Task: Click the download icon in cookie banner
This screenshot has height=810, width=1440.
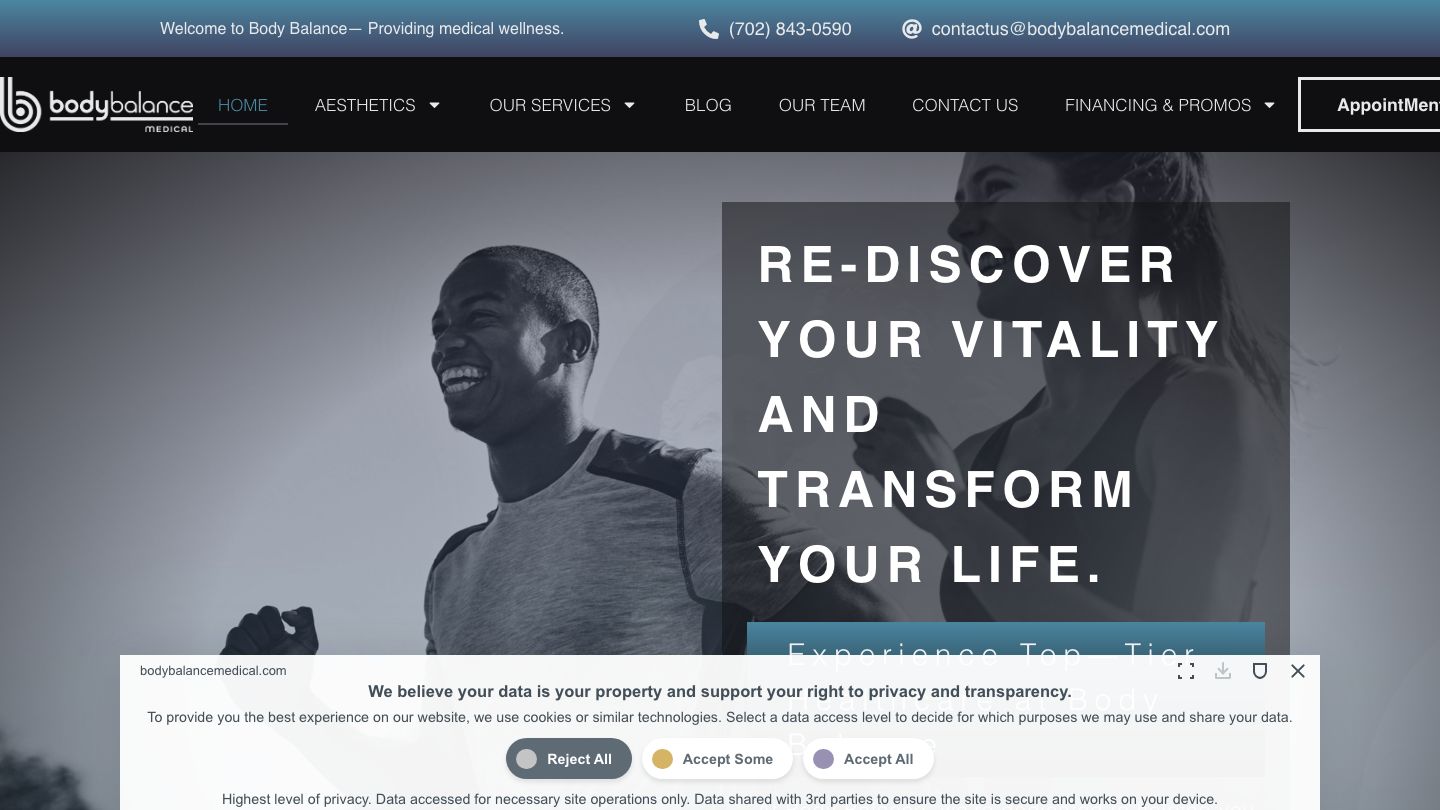Action: pyautogui.click(x=1223, y=671)
